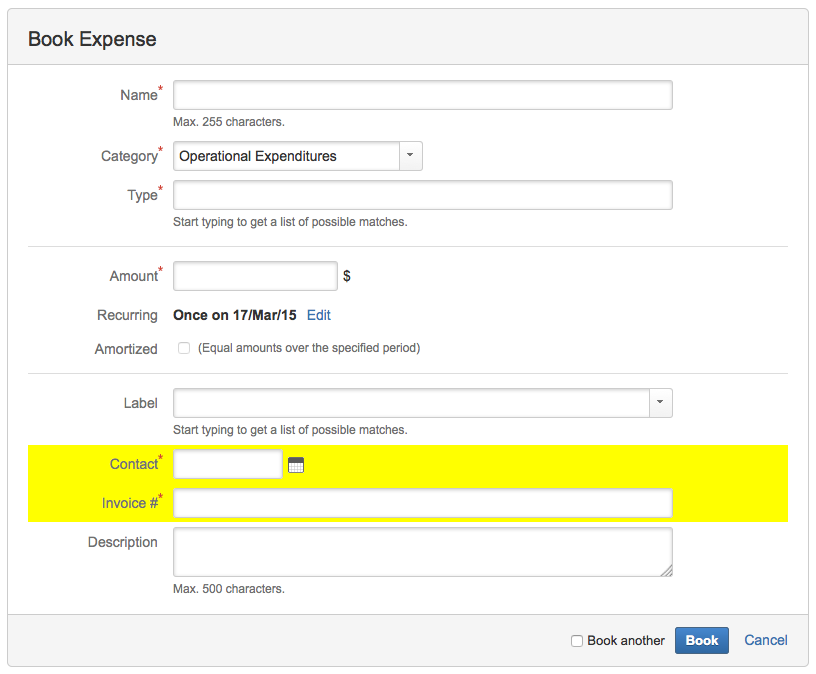Open the contact picker icon beside Contact field

coord(296,464)
